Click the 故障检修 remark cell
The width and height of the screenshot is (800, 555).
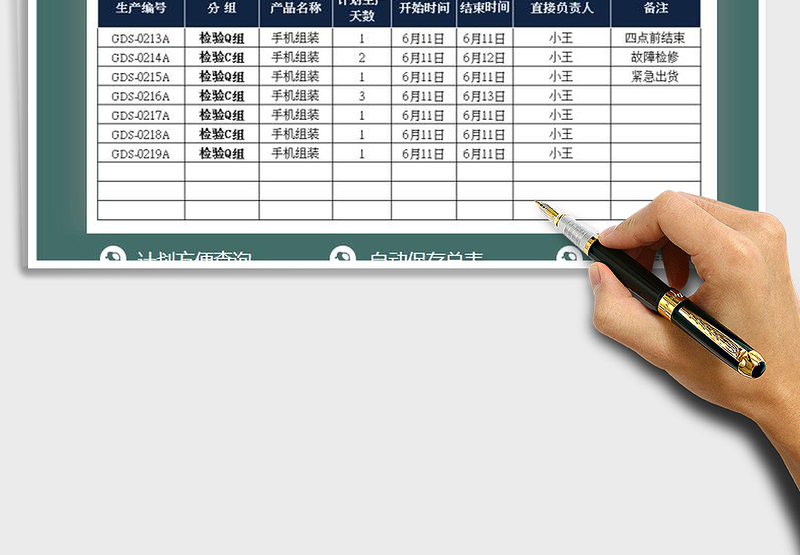pos(655,57)
